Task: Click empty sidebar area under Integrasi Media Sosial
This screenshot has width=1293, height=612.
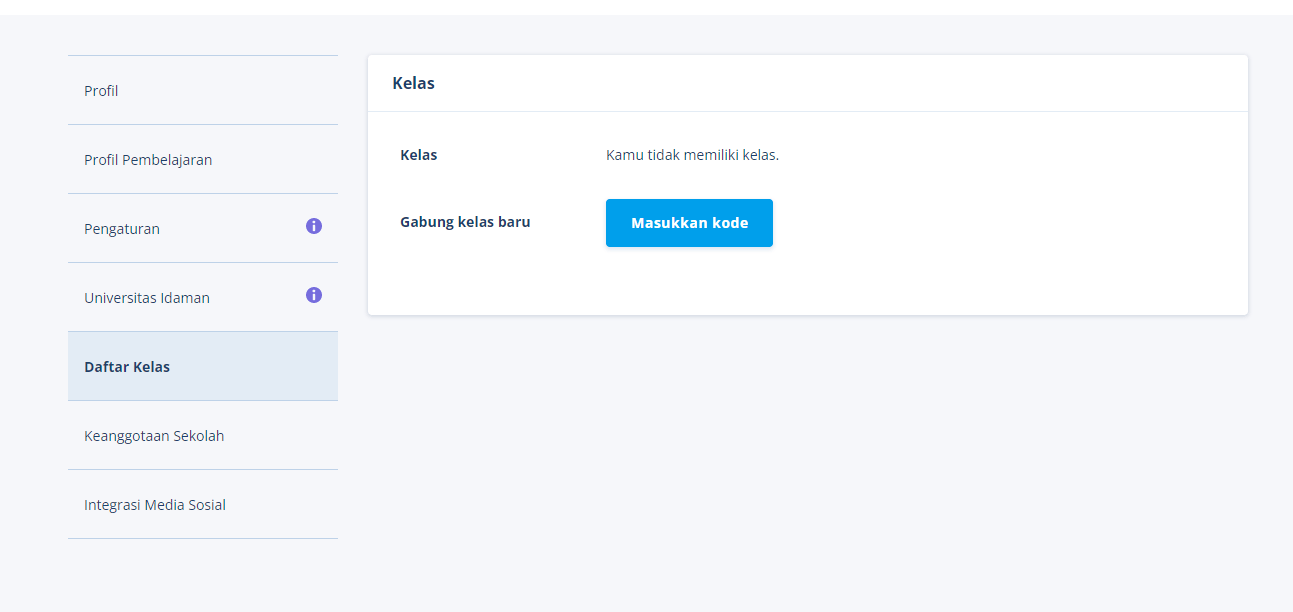Action: click(203, 575)
